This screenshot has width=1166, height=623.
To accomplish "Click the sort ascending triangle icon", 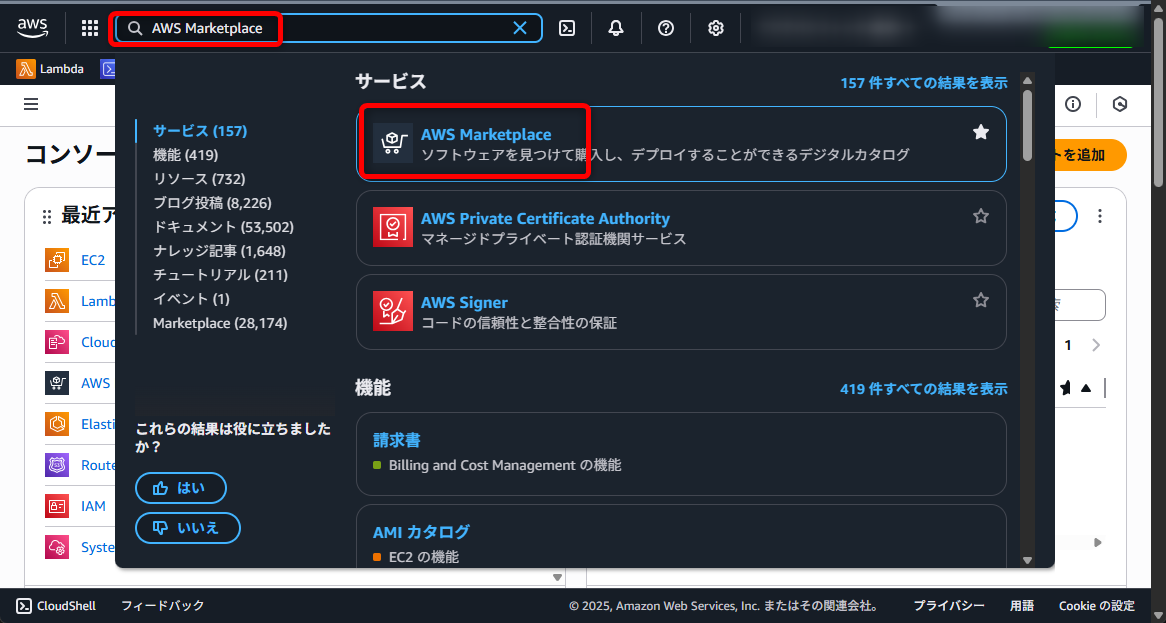I will [1086, 387].
